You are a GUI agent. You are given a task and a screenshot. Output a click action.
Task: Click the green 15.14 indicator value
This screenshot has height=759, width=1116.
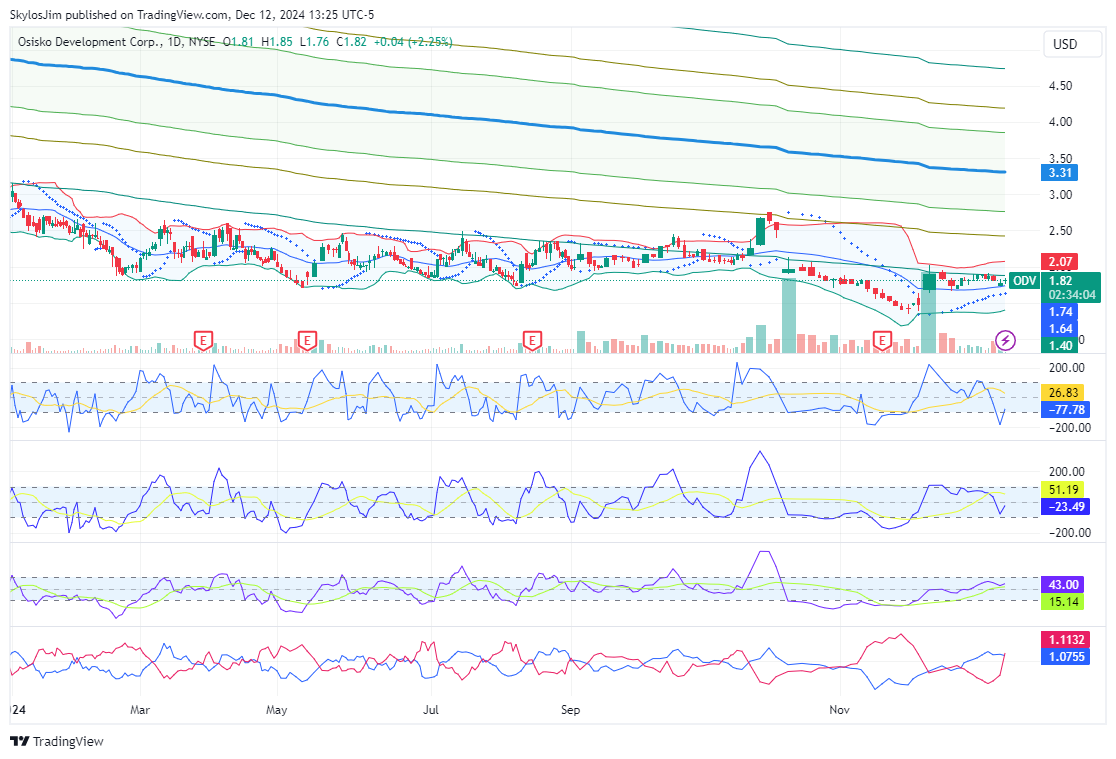pos(1063,602)
